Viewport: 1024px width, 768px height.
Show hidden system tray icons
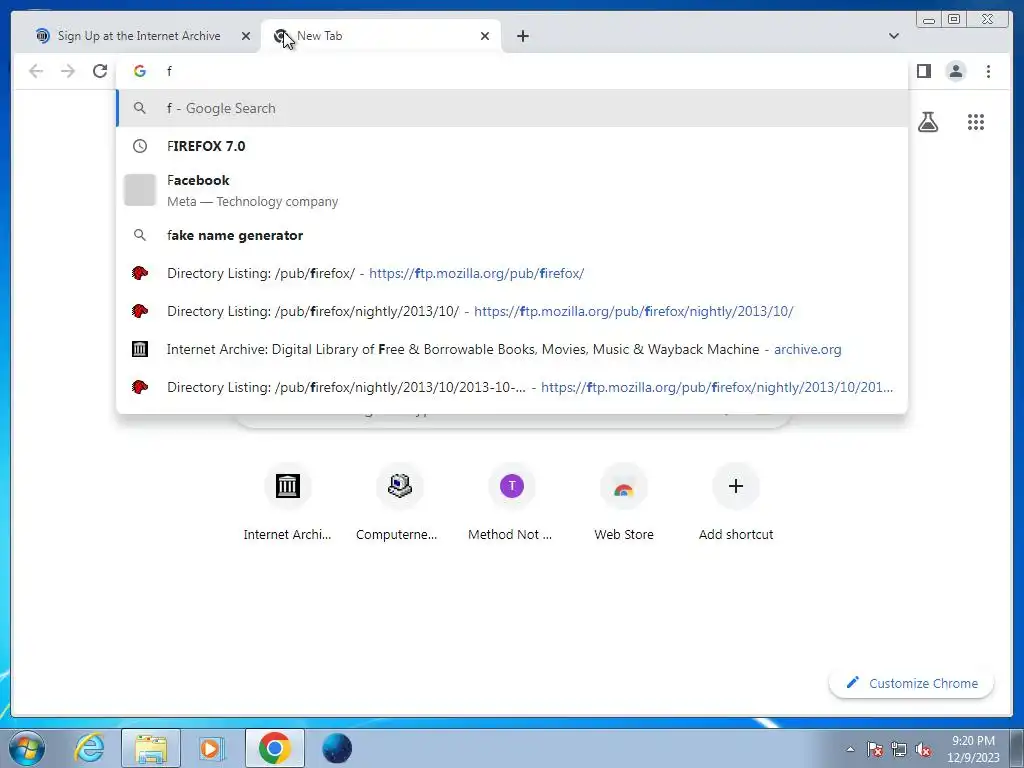850,749
